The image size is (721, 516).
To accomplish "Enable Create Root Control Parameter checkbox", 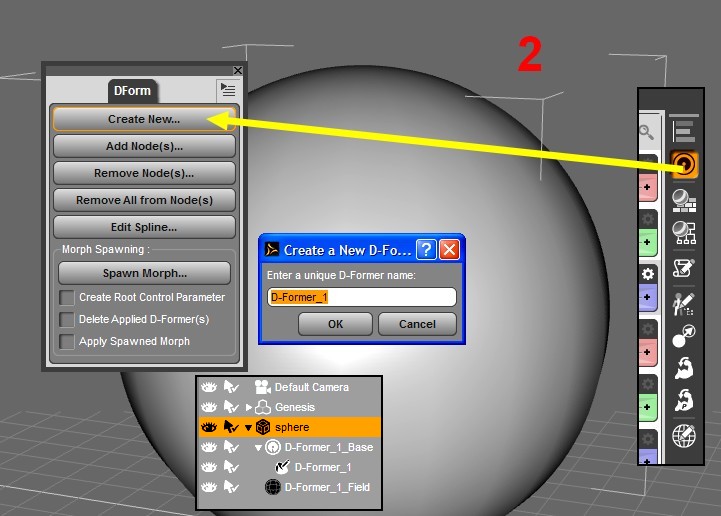I will pos(67,297).
